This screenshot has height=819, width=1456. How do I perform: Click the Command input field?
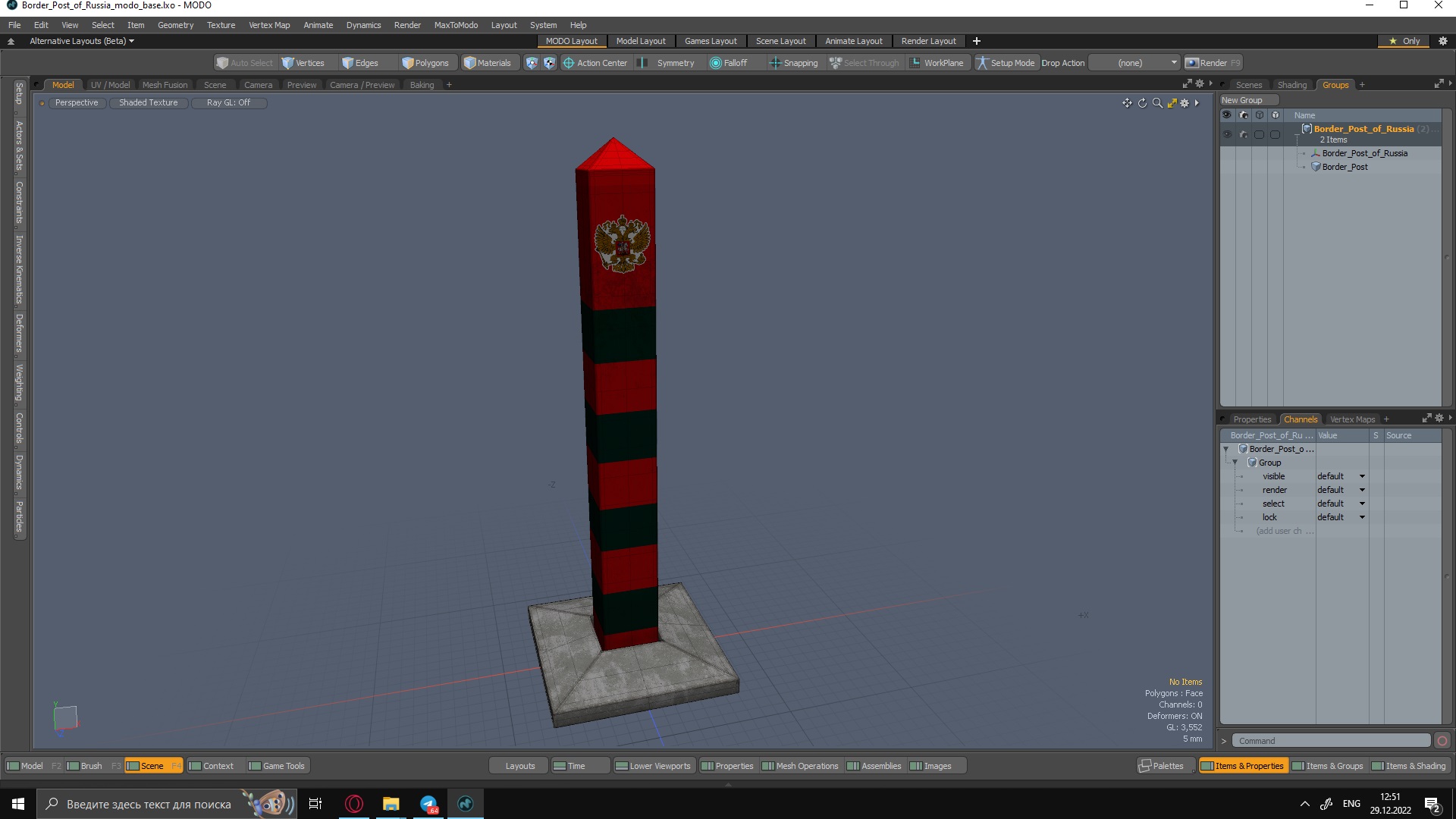coord(1331,741)
